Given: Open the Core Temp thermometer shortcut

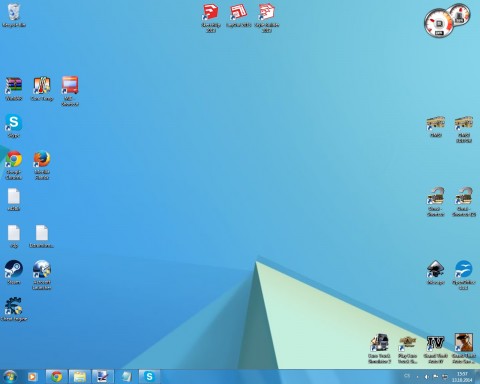Looking at the screenshot, I should tap(42, 89).
